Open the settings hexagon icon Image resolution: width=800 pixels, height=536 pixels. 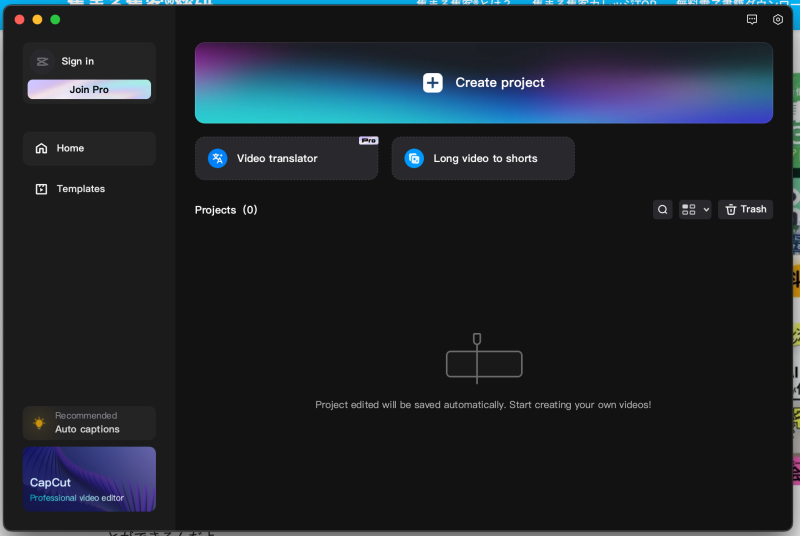click(x=778, y=20)
